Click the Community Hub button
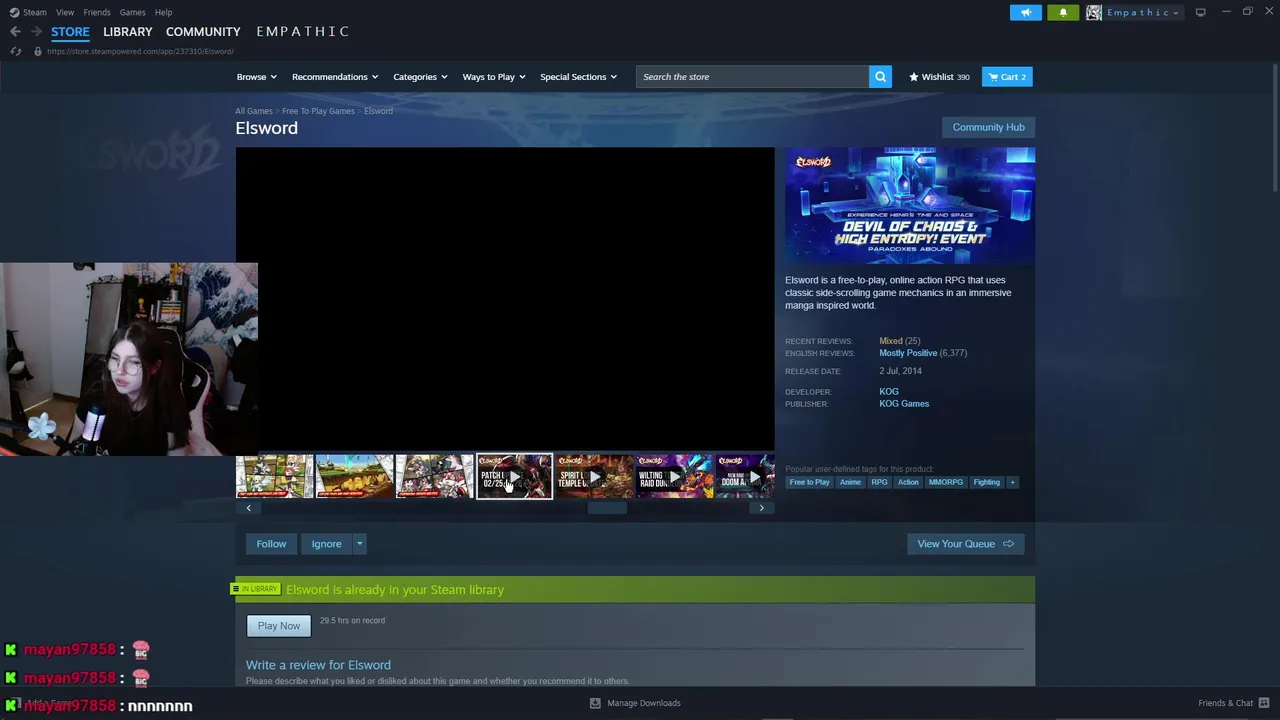This screenshot has width=1280, height=720. coord(988,127)
